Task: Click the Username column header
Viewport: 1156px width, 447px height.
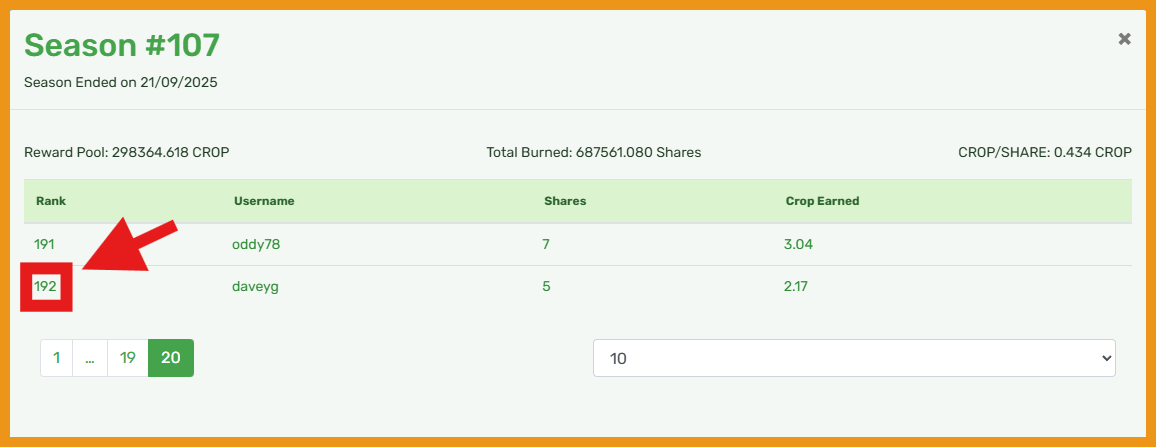Action: point(264,201)
